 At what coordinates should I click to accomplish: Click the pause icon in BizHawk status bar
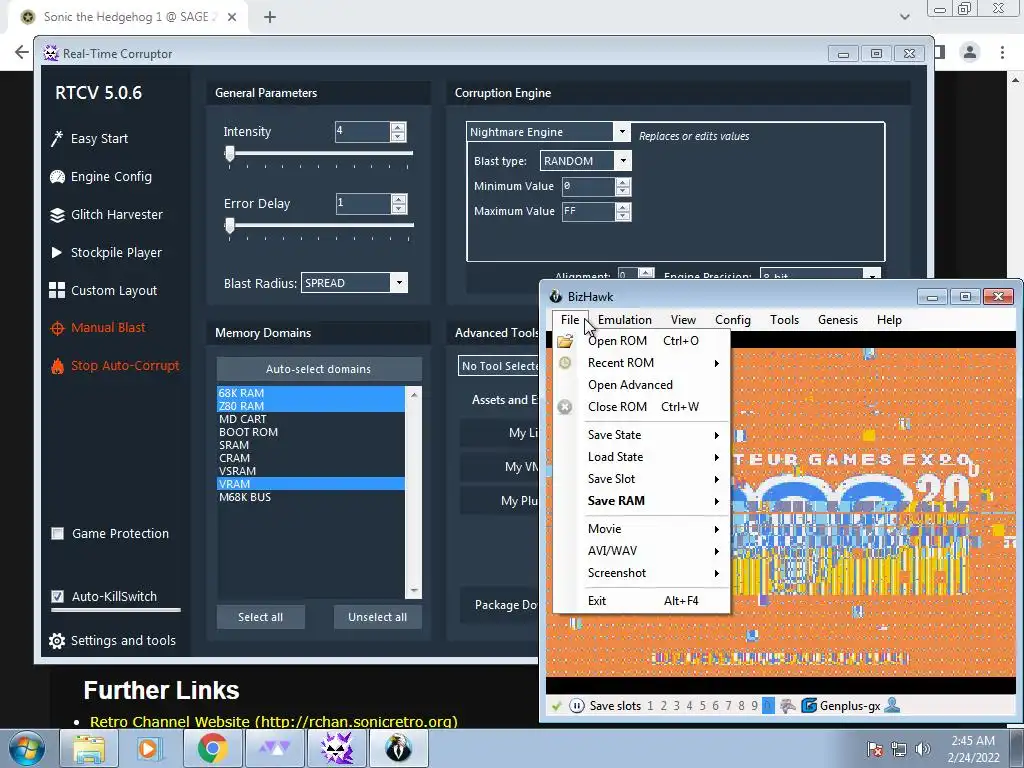point(577,706)
